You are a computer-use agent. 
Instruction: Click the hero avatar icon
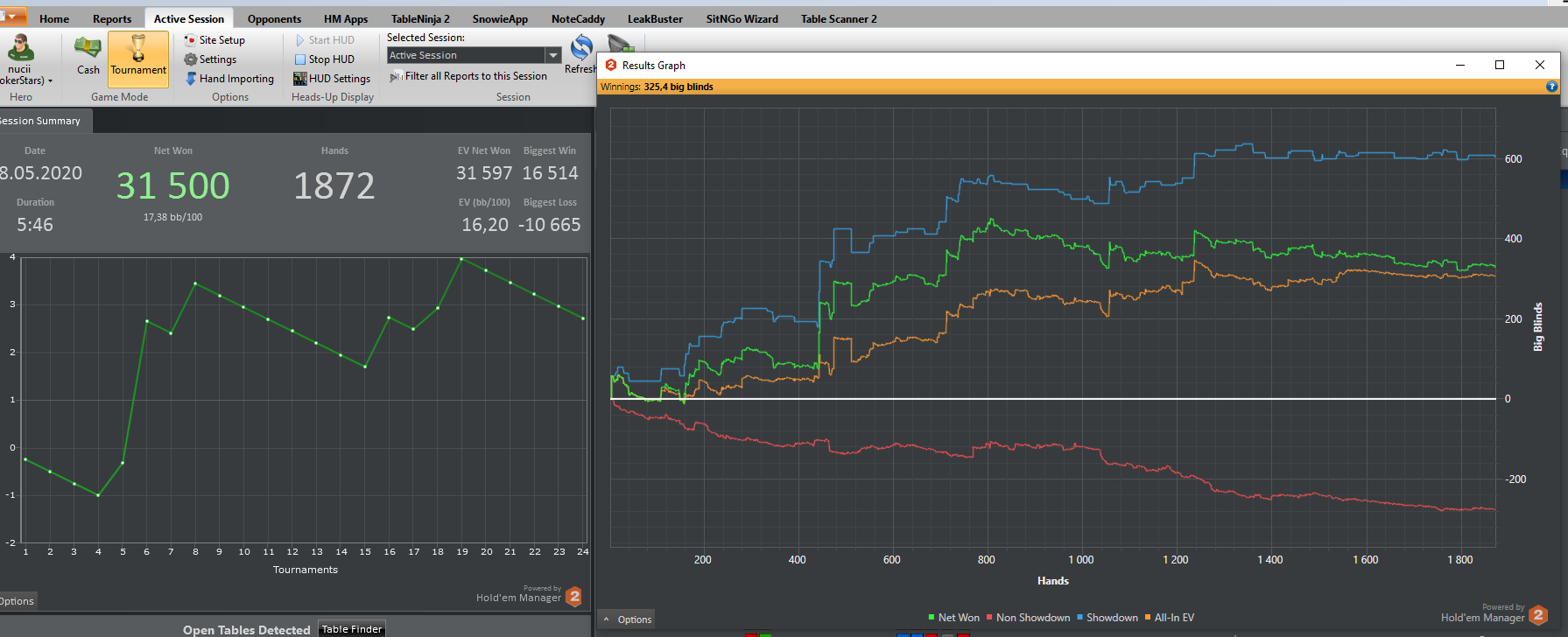20,48
